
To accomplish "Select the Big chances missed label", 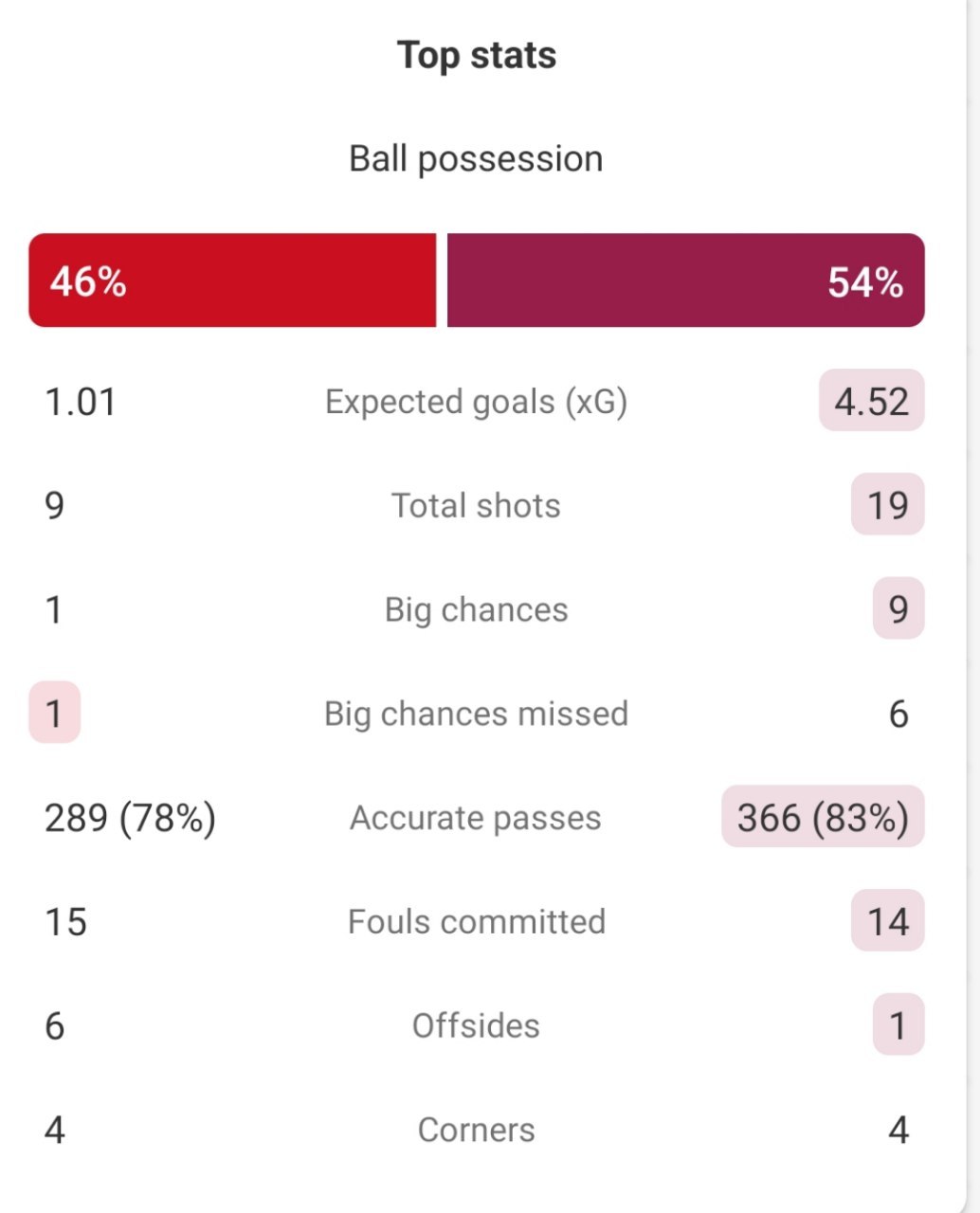I will pos(476,714).
